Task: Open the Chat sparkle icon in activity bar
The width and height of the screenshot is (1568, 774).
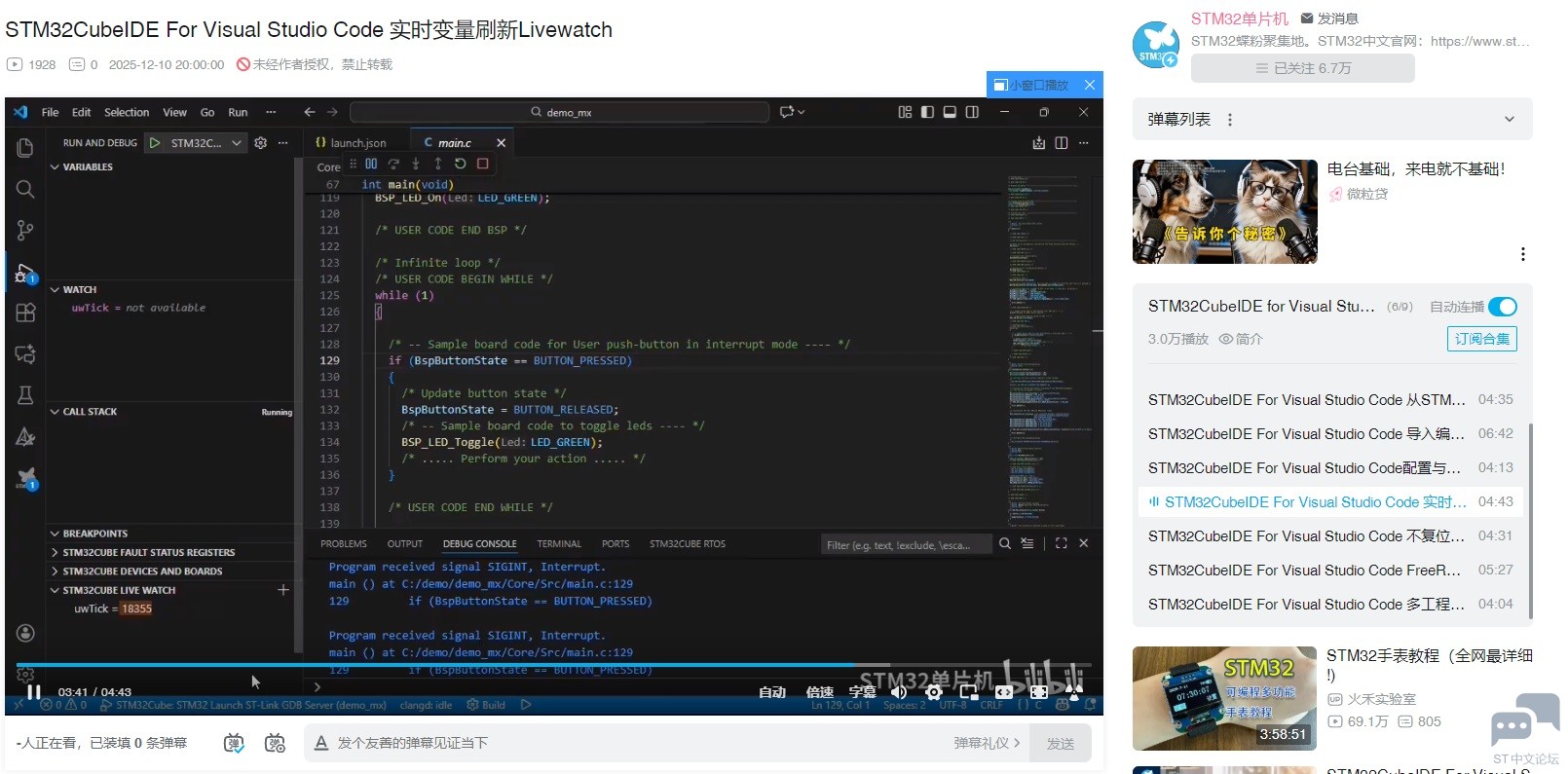Action: click(25, 353)
